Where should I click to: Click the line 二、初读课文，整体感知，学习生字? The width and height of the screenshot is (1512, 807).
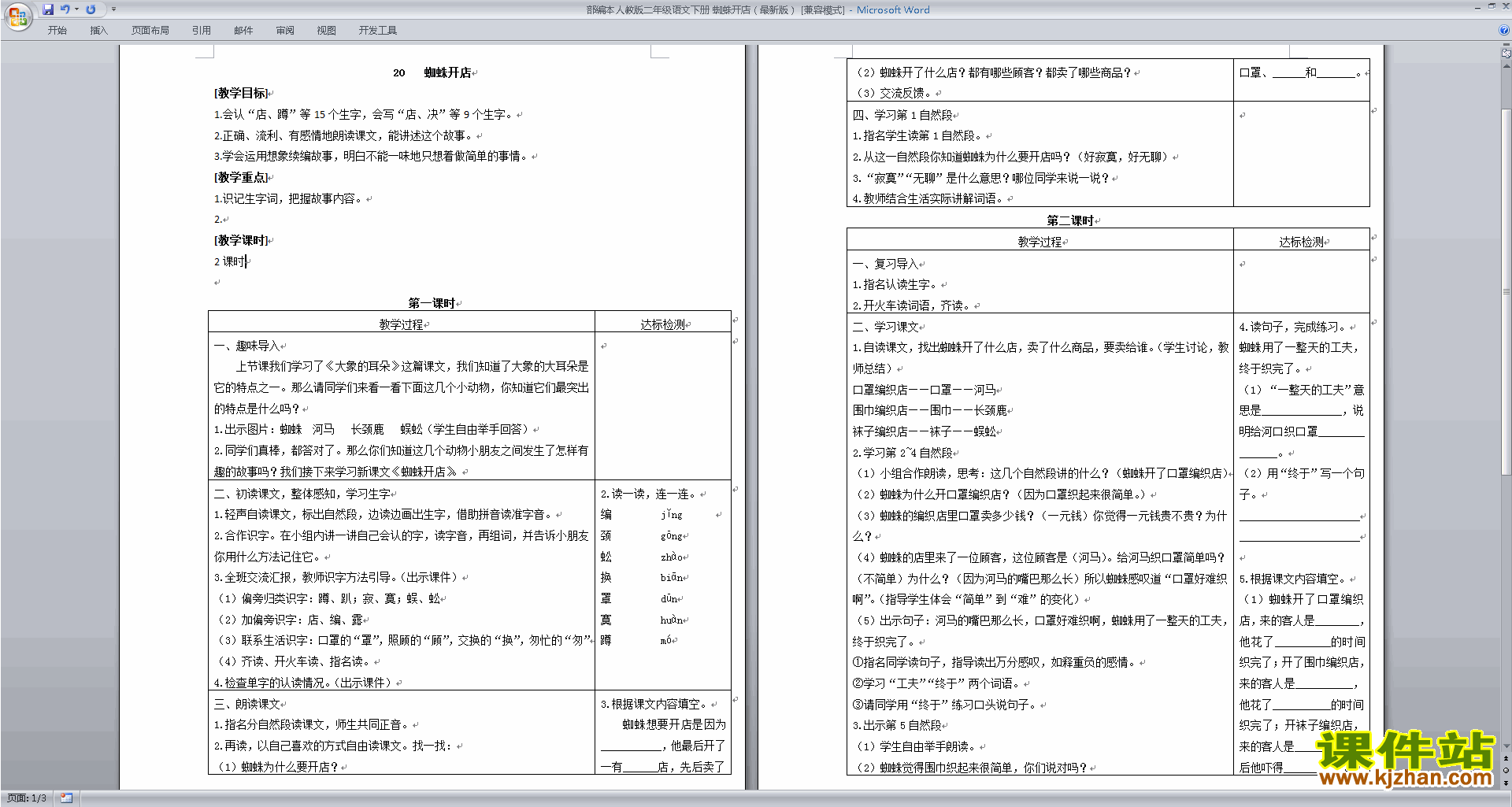(x=302, y=494)
